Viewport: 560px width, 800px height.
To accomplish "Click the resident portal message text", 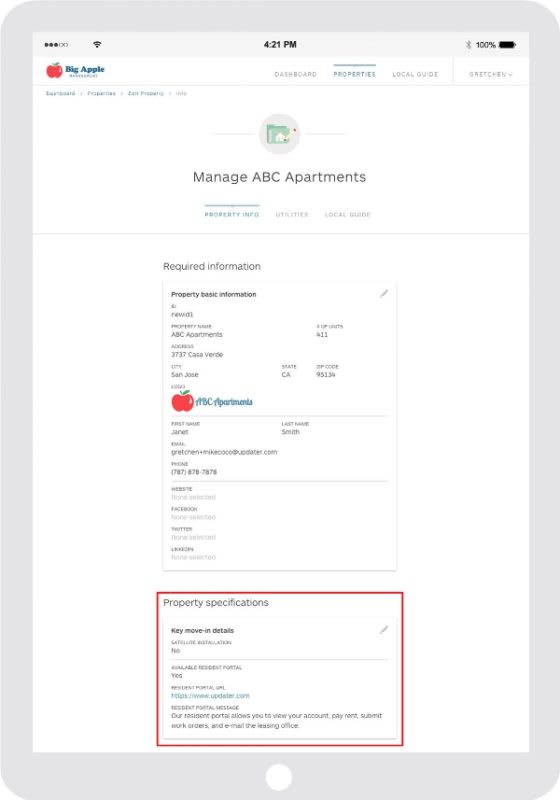I will tap(276, 720).
